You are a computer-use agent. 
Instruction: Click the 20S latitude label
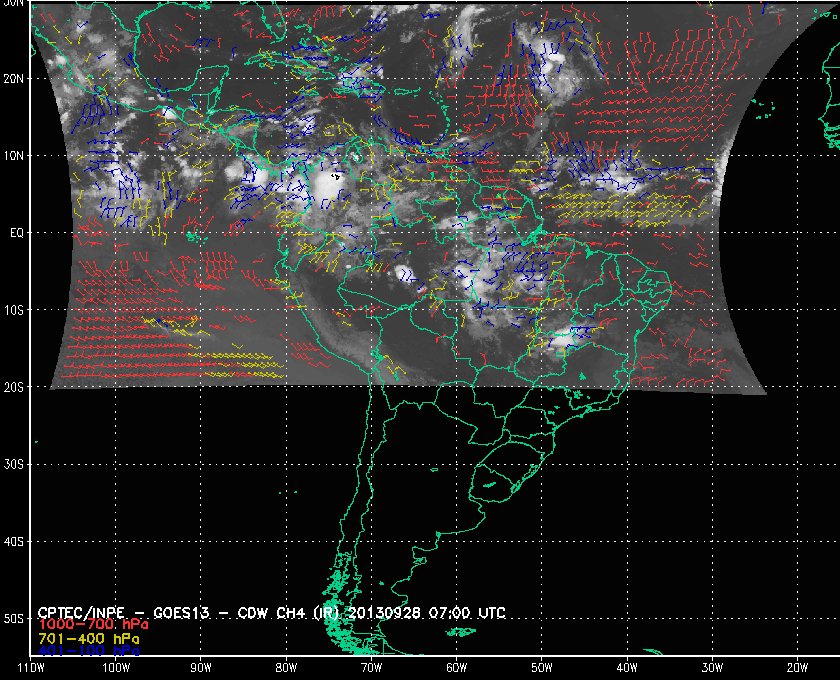14,387
